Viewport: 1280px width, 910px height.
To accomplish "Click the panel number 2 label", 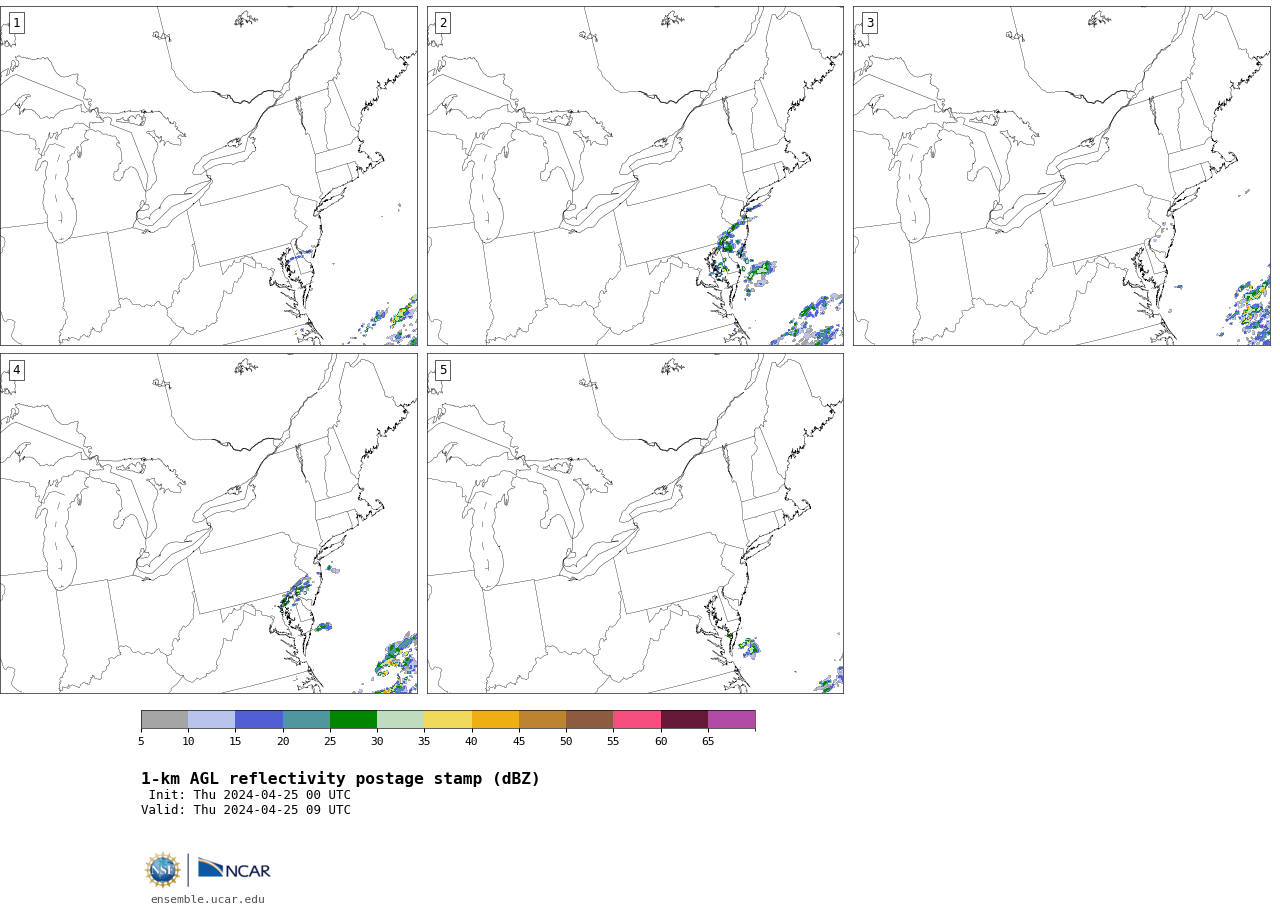I will tap(443, 23).
